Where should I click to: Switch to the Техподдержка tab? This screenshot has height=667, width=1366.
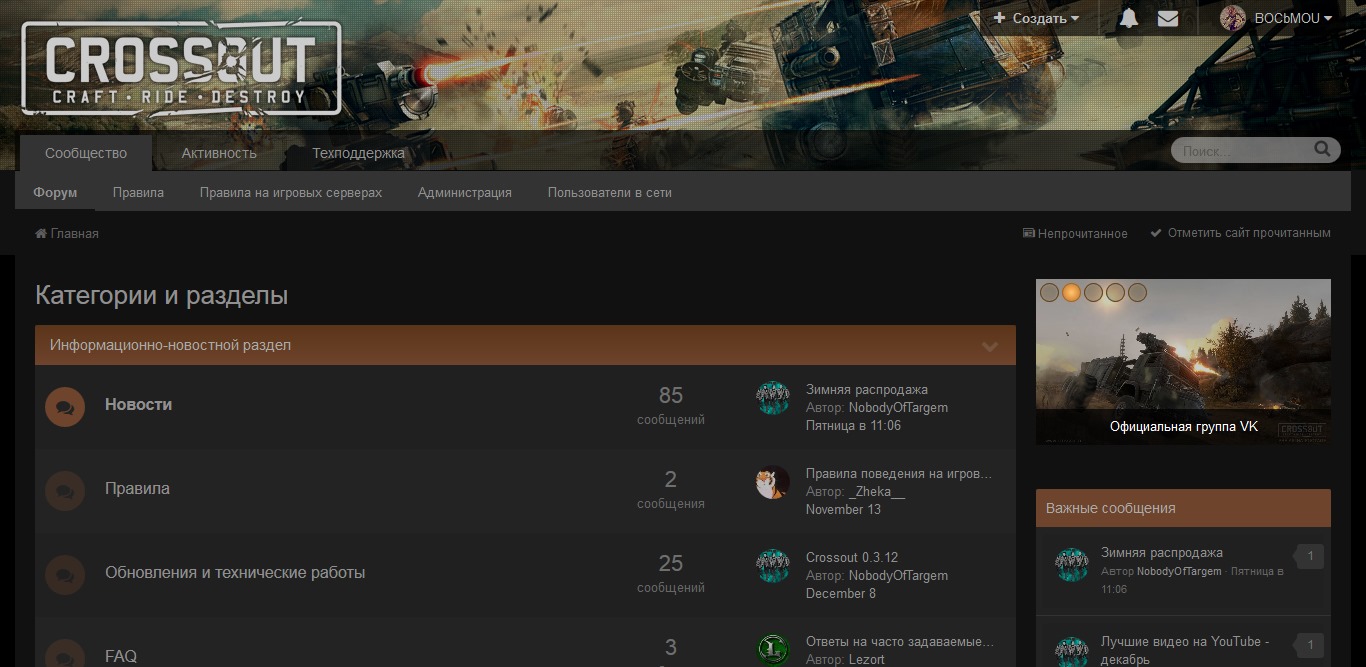tap(358, 153)
